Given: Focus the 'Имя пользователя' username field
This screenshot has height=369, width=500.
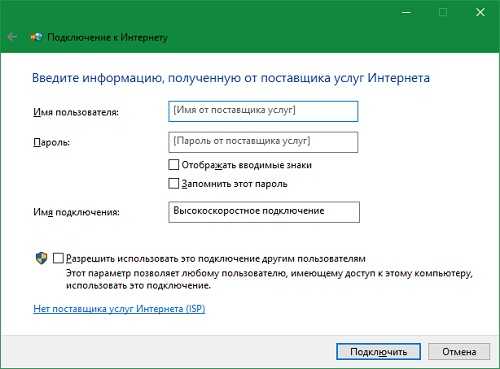Looking at the screenshot, I should (x=263, y=111).
